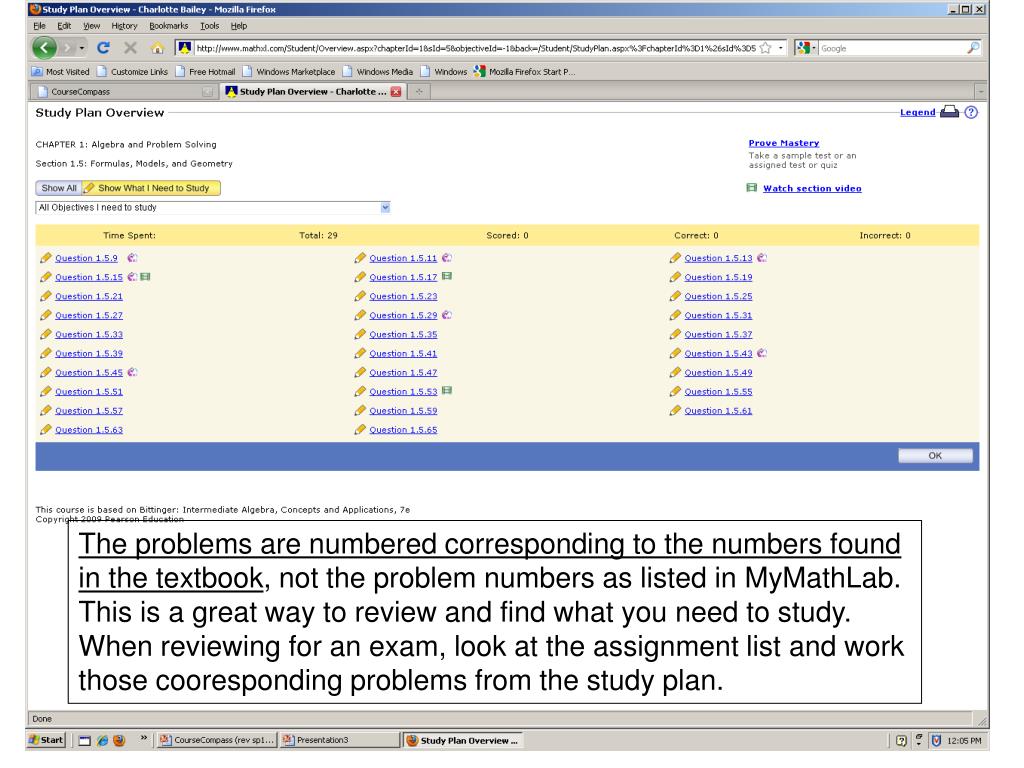
Task: Open the Customize Links bookmark
Action: click(x=133, y=72)
